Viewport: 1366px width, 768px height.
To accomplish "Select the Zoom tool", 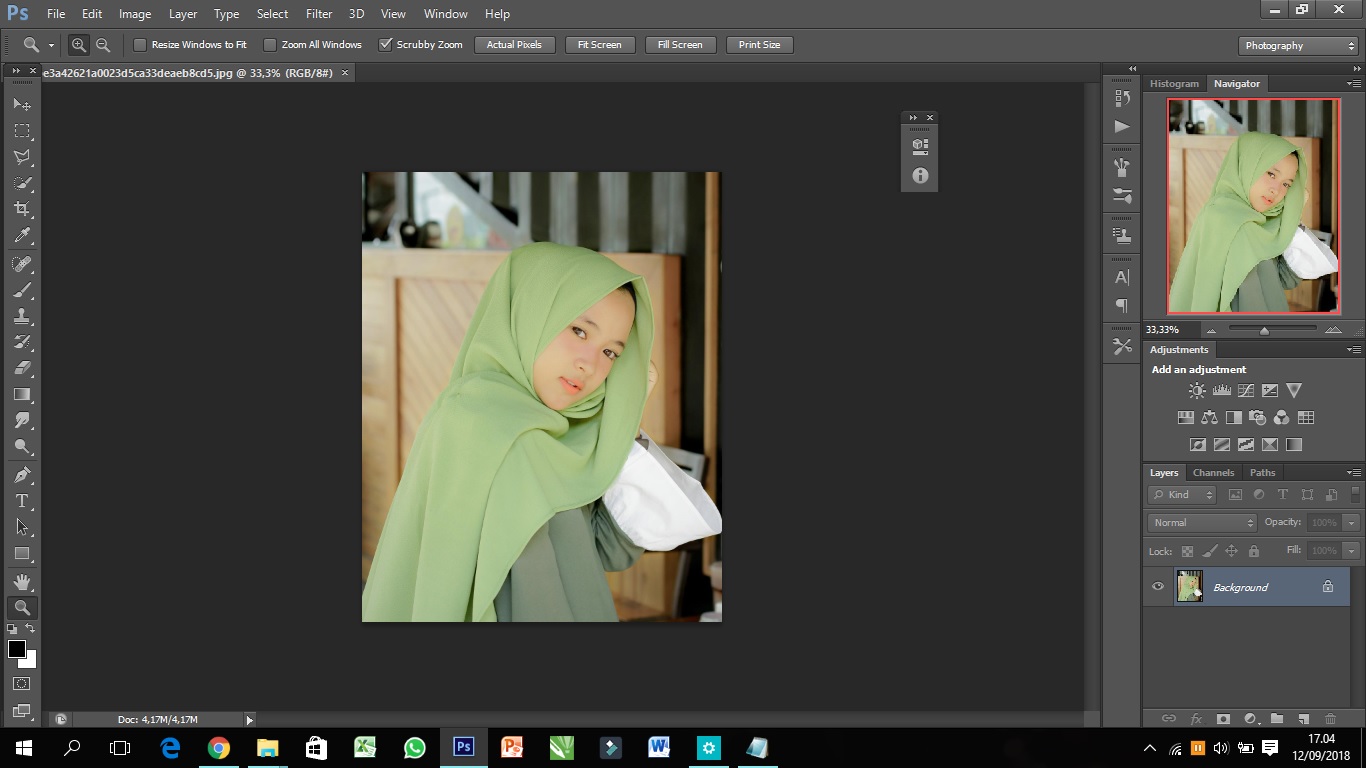I will click(x=22, y=607).
